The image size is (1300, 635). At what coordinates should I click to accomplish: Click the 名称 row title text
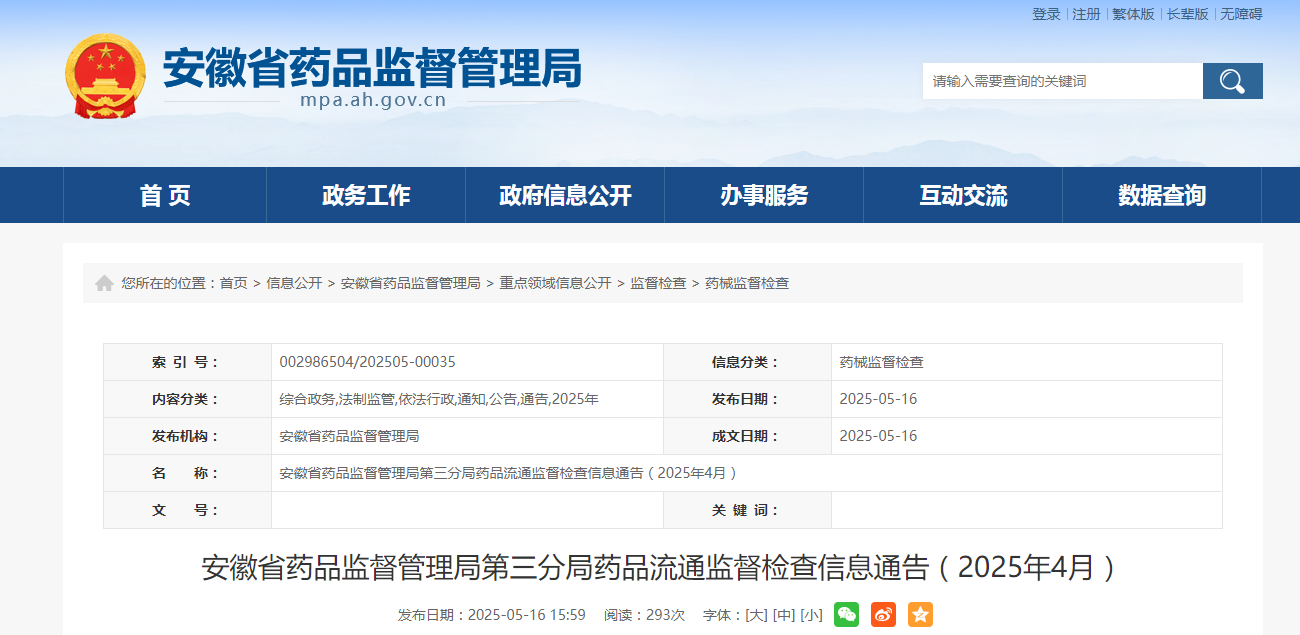tap(509, 473)
